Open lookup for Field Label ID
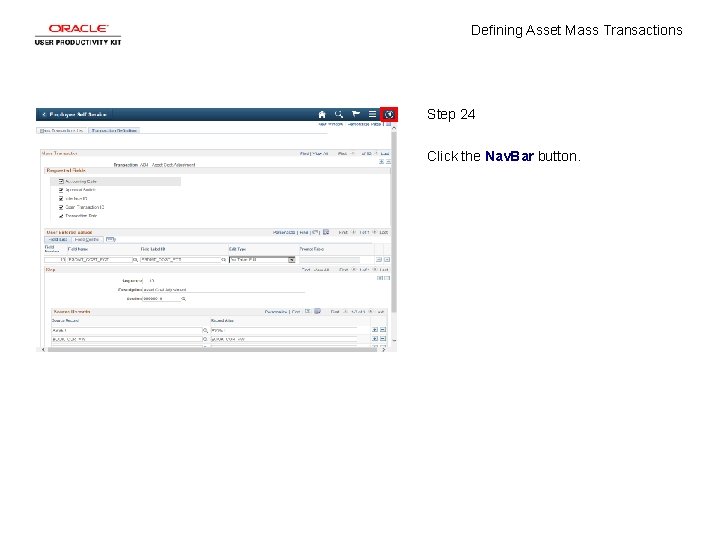The image size is (720, 540). 224,260
